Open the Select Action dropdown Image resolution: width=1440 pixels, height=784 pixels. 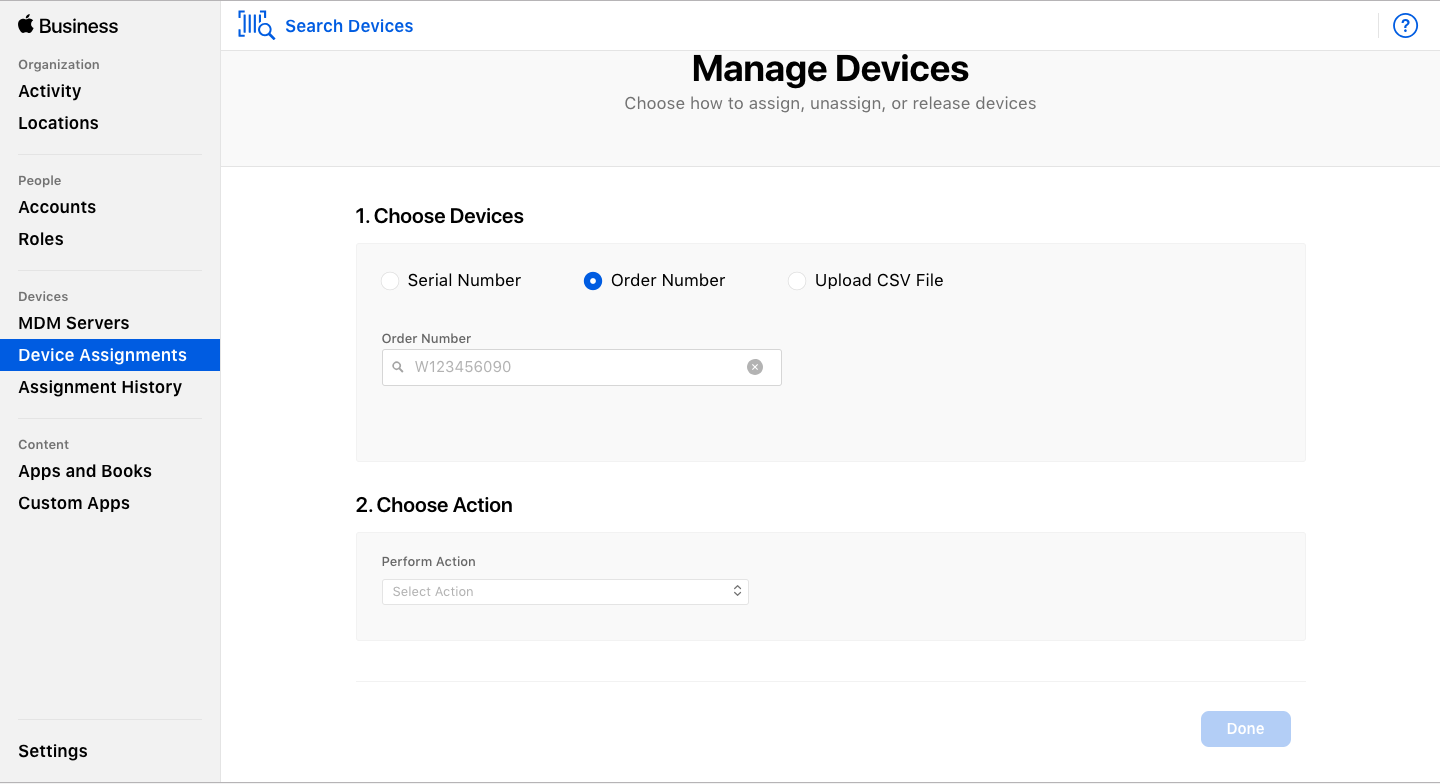(x=565, y=591)
